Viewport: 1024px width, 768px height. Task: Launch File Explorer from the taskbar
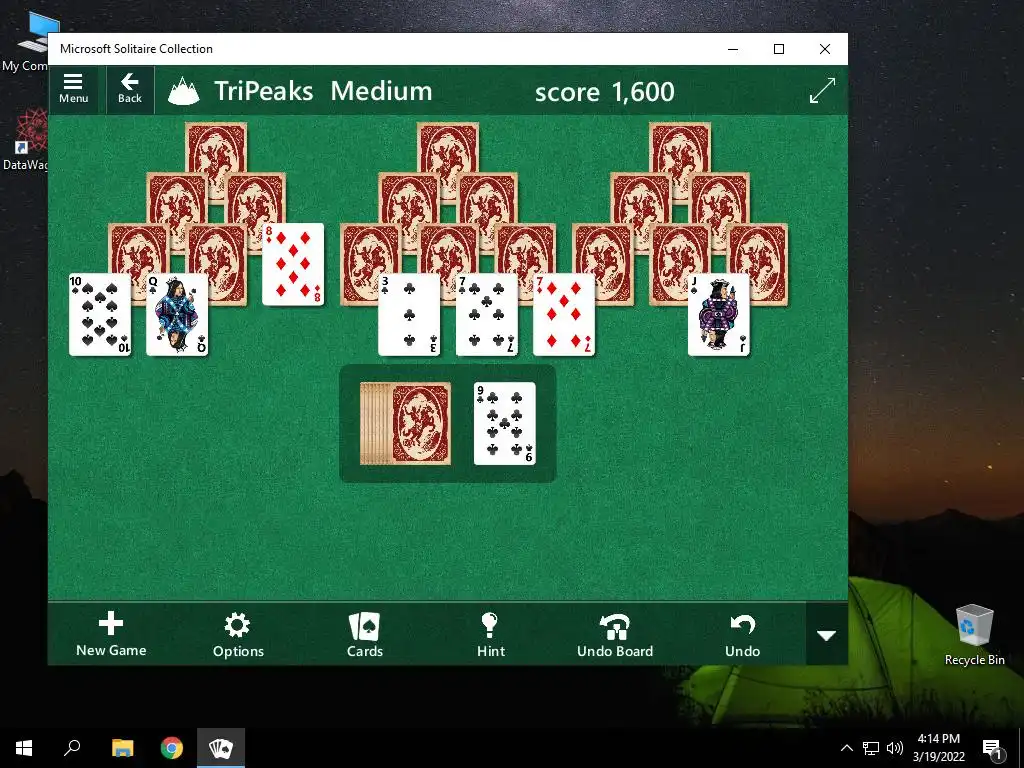122,748
